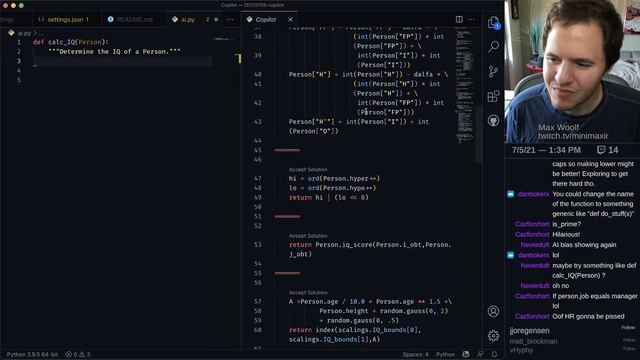Click the Copilot panel vertical scrollbar
This screenshot has height=360, width=640.
pos(478,135)
